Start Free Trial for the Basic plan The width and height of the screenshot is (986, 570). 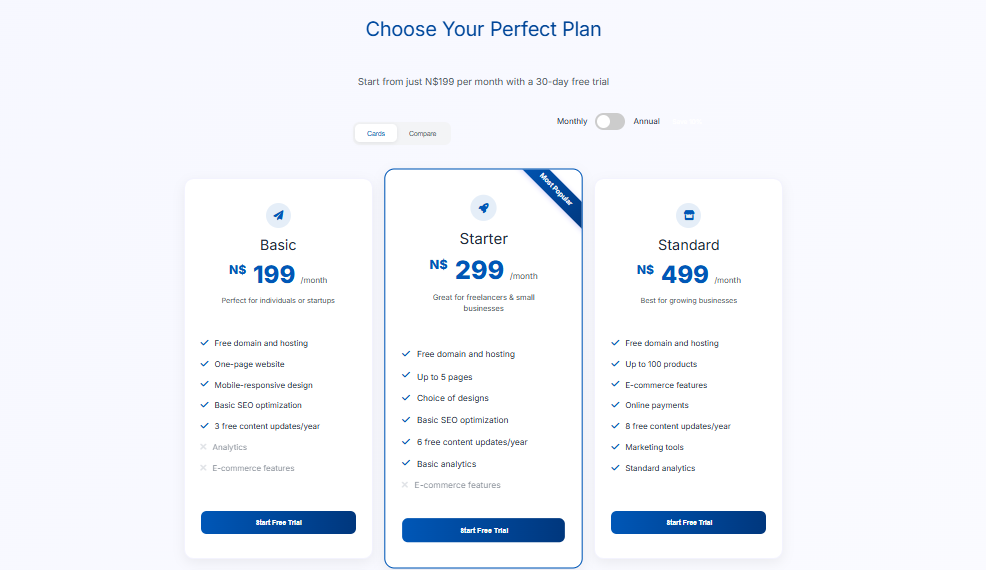pos(278,522)
